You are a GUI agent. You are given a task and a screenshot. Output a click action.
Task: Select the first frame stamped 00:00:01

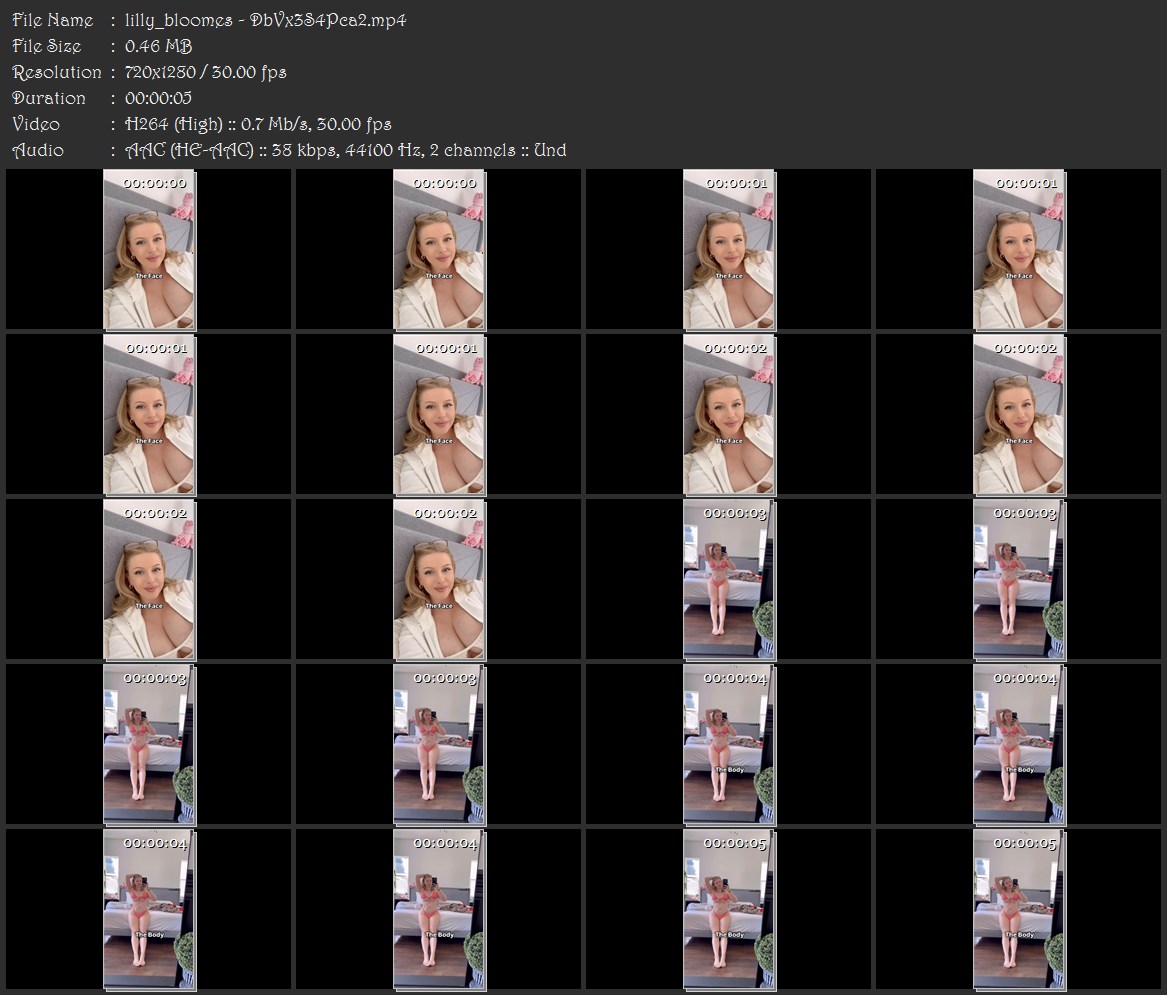click(729, 249)
